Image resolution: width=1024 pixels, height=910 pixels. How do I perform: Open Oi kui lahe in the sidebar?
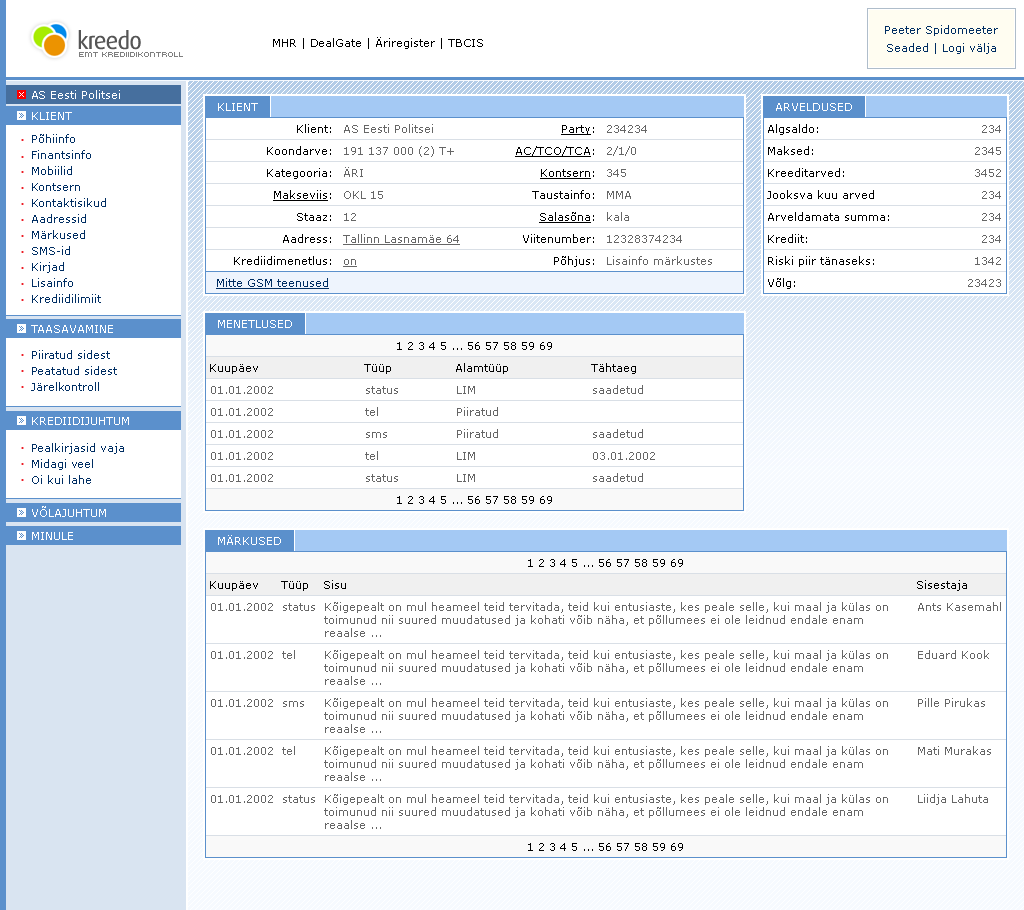[x=61, y=479]
